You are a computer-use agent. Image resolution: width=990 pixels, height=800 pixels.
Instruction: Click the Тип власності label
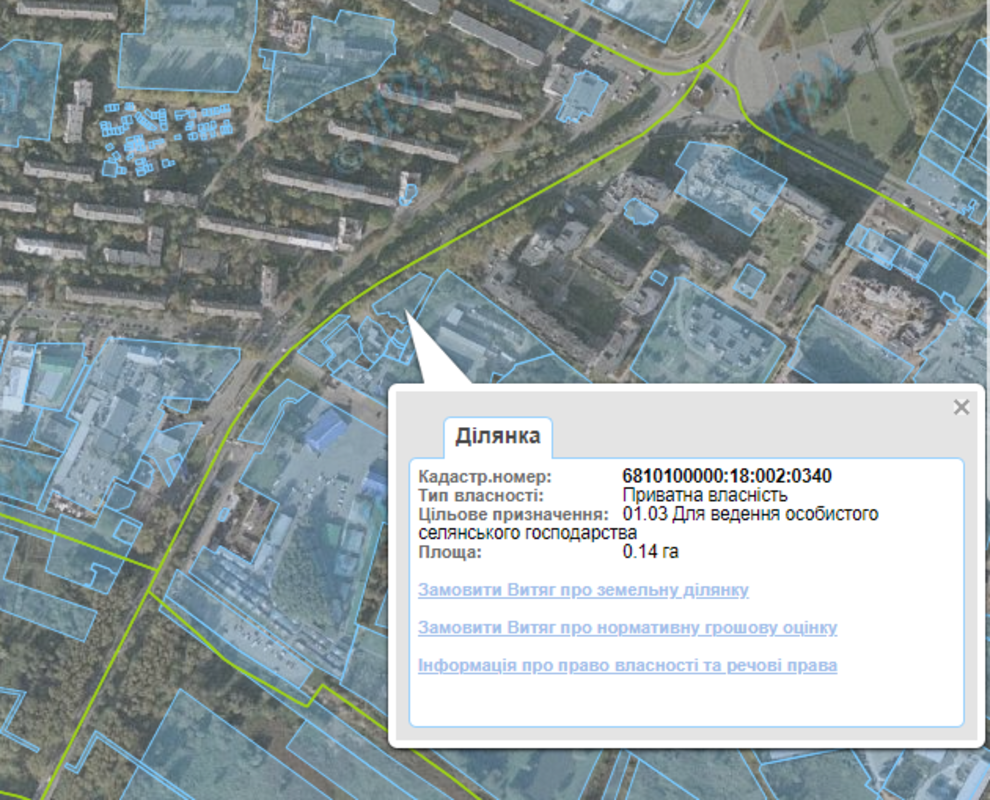(x=480, y=495)
